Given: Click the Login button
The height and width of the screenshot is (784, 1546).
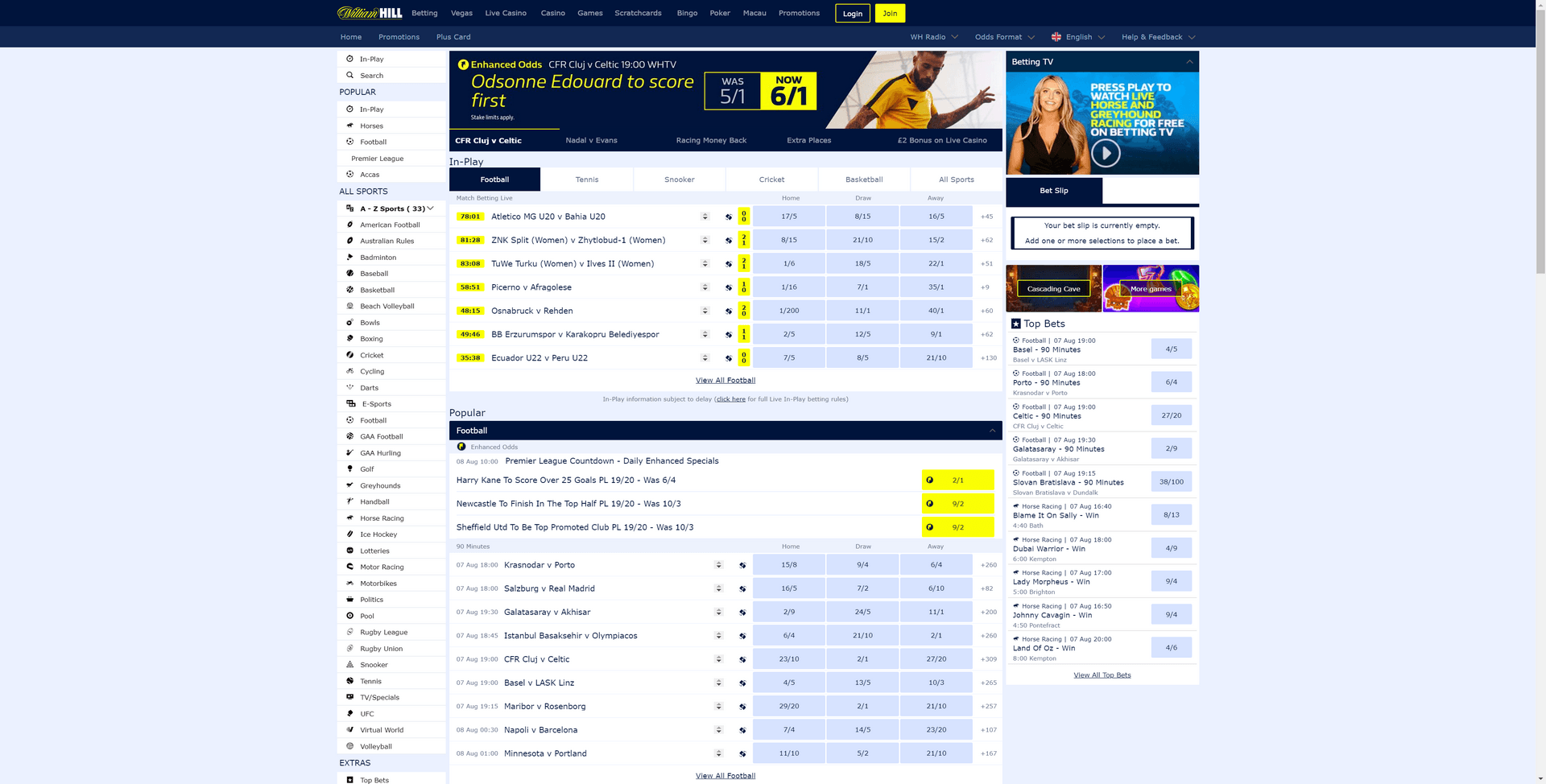Looking at the screenshot, I should pyautogui.click(x=853, y=13).
